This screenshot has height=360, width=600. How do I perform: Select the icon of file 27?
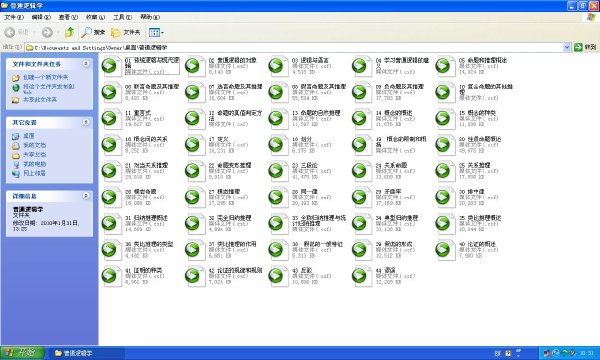[194, 197]
